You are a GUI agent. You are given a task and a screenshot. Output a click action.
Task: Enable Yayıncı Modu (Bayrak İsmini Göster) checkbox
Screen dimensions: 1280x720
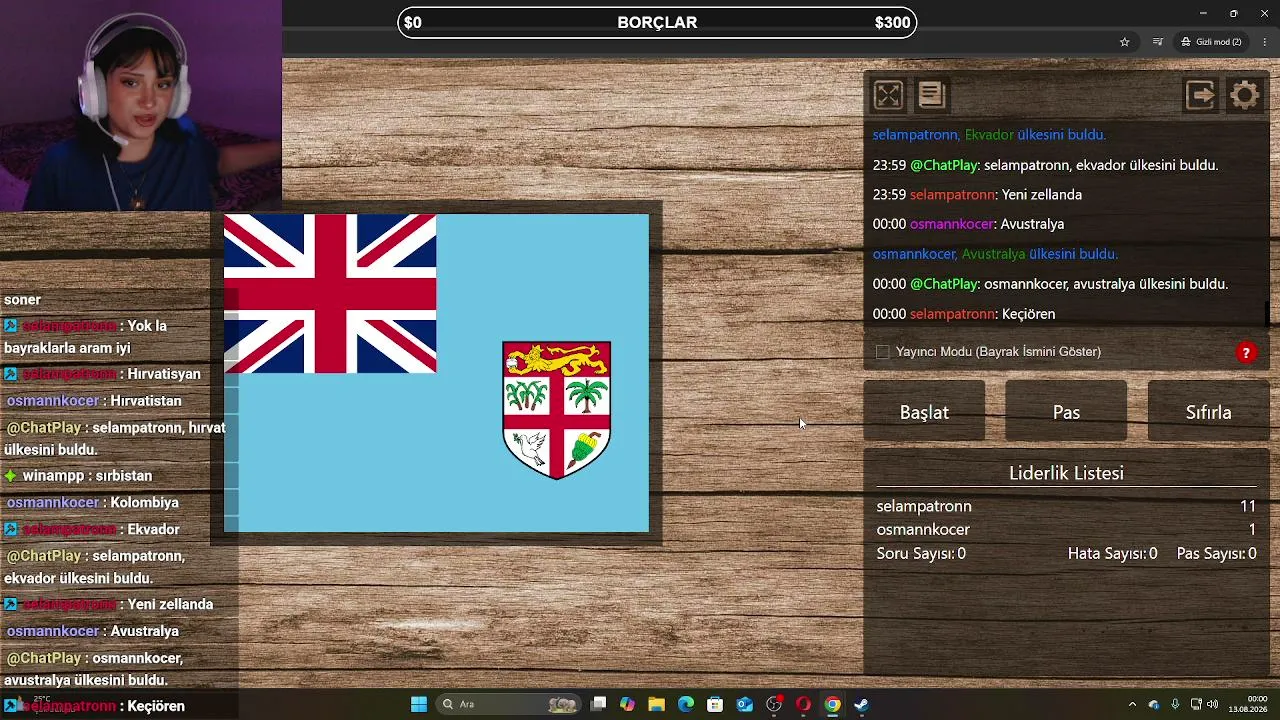(882, 352)
